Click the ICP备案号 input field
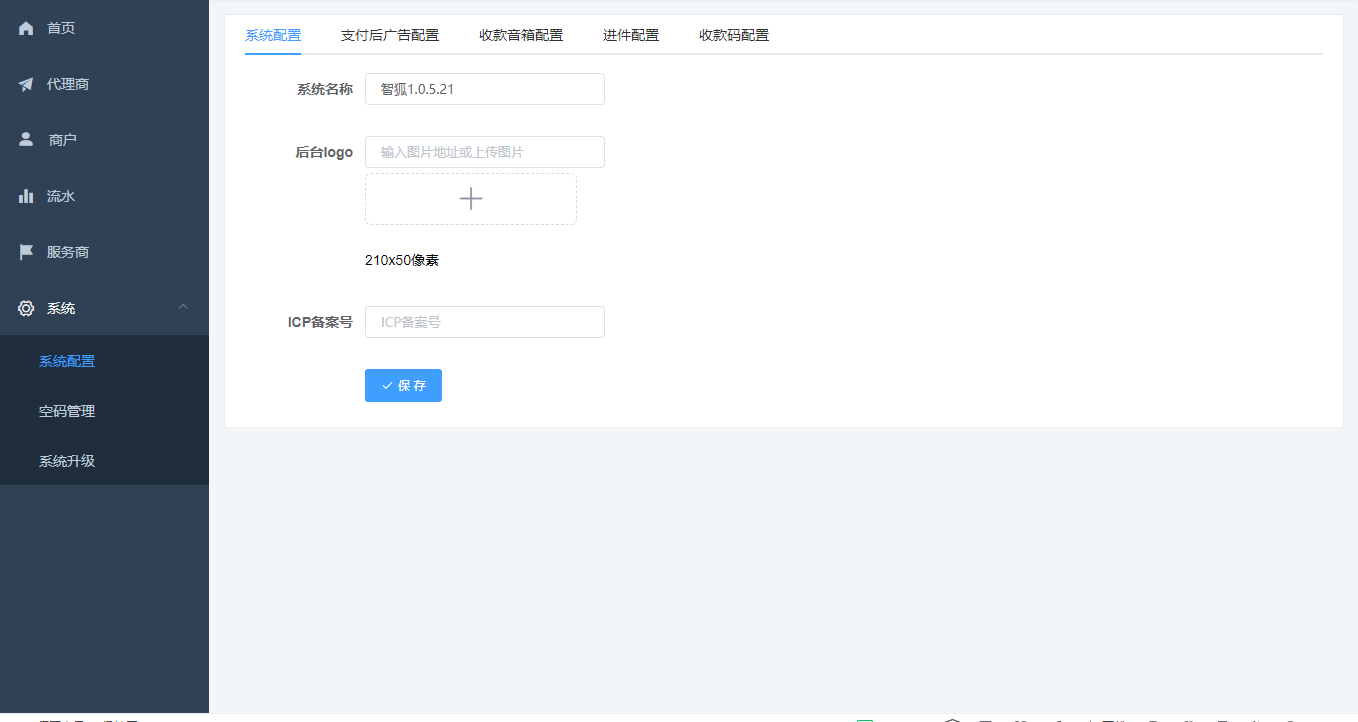 pos(484,322)
